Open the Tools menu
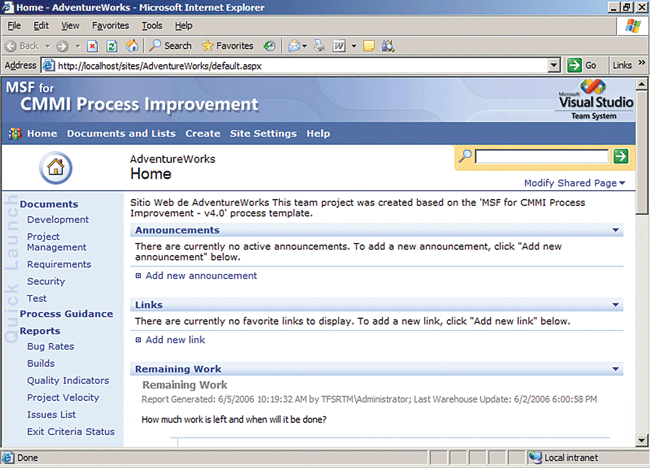The height and width of the screenshot is (468, 650). click(152, 25)
